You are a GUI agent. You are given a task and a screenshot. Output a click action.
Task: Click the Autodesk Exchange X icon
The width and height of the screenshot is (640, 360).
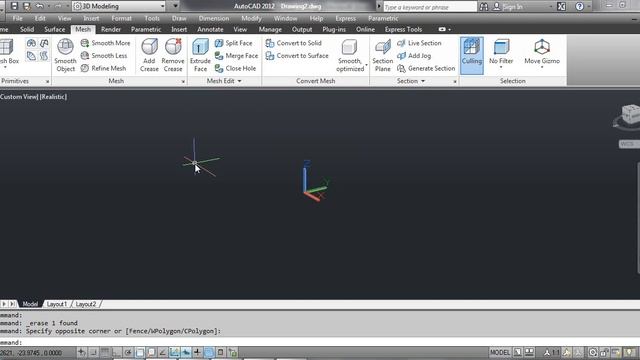[562, 7]
